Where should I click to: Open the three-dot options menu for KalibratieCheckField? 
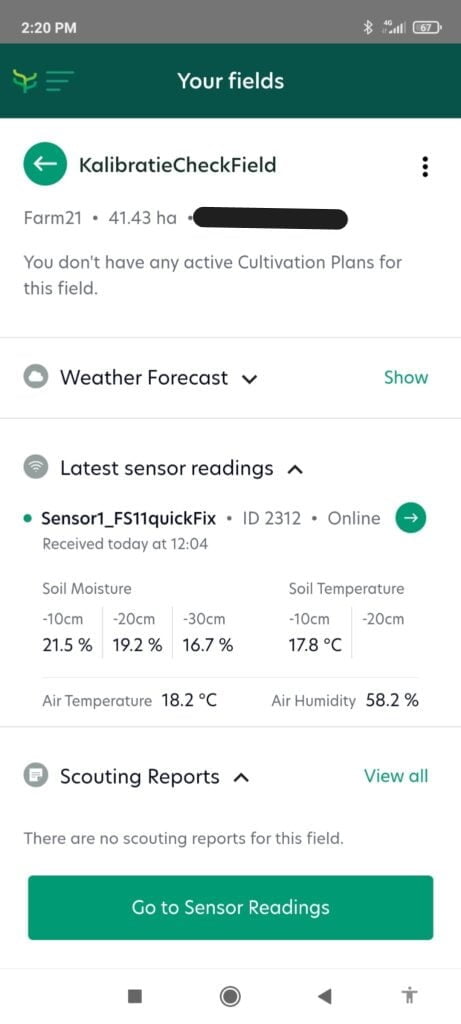tap(425, 167)
